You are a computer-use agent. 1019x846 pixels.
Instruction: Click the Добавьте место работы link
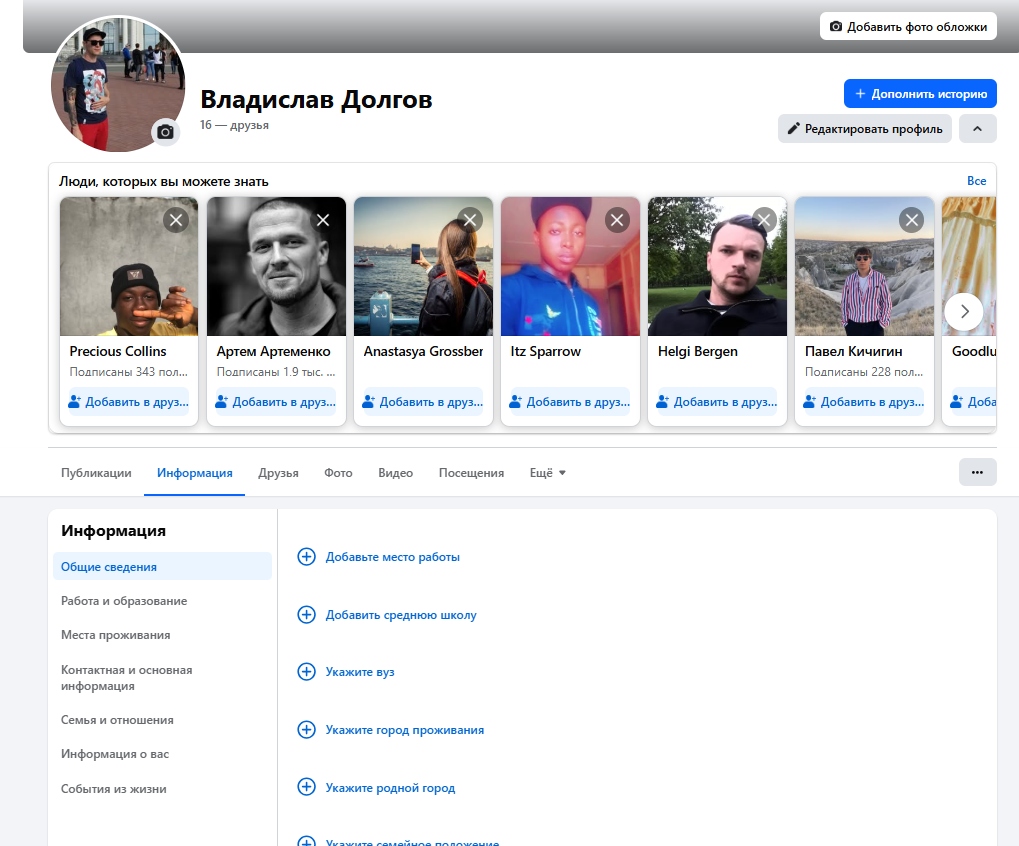click(x=393, y=557)
